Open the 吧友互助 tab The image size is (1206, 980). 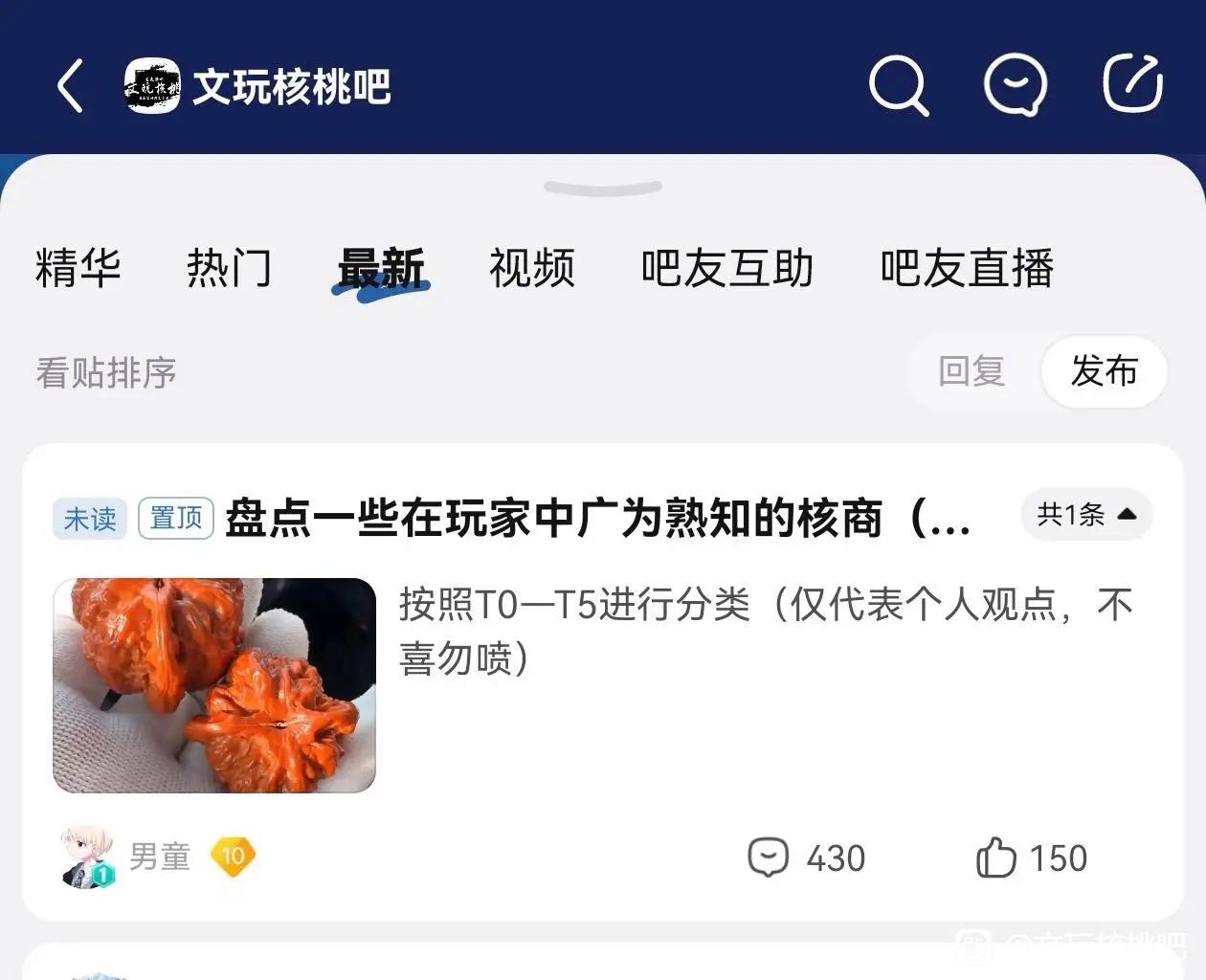[x=727, y=268]
